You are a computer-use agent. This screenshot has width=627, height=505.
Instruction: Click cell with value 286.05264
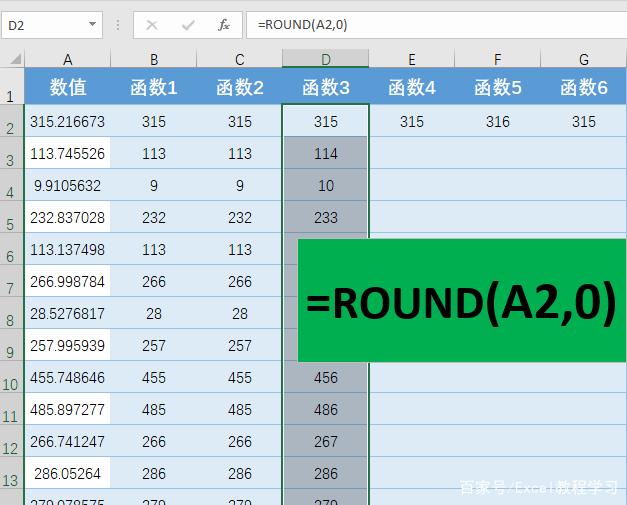coord(68,473)
